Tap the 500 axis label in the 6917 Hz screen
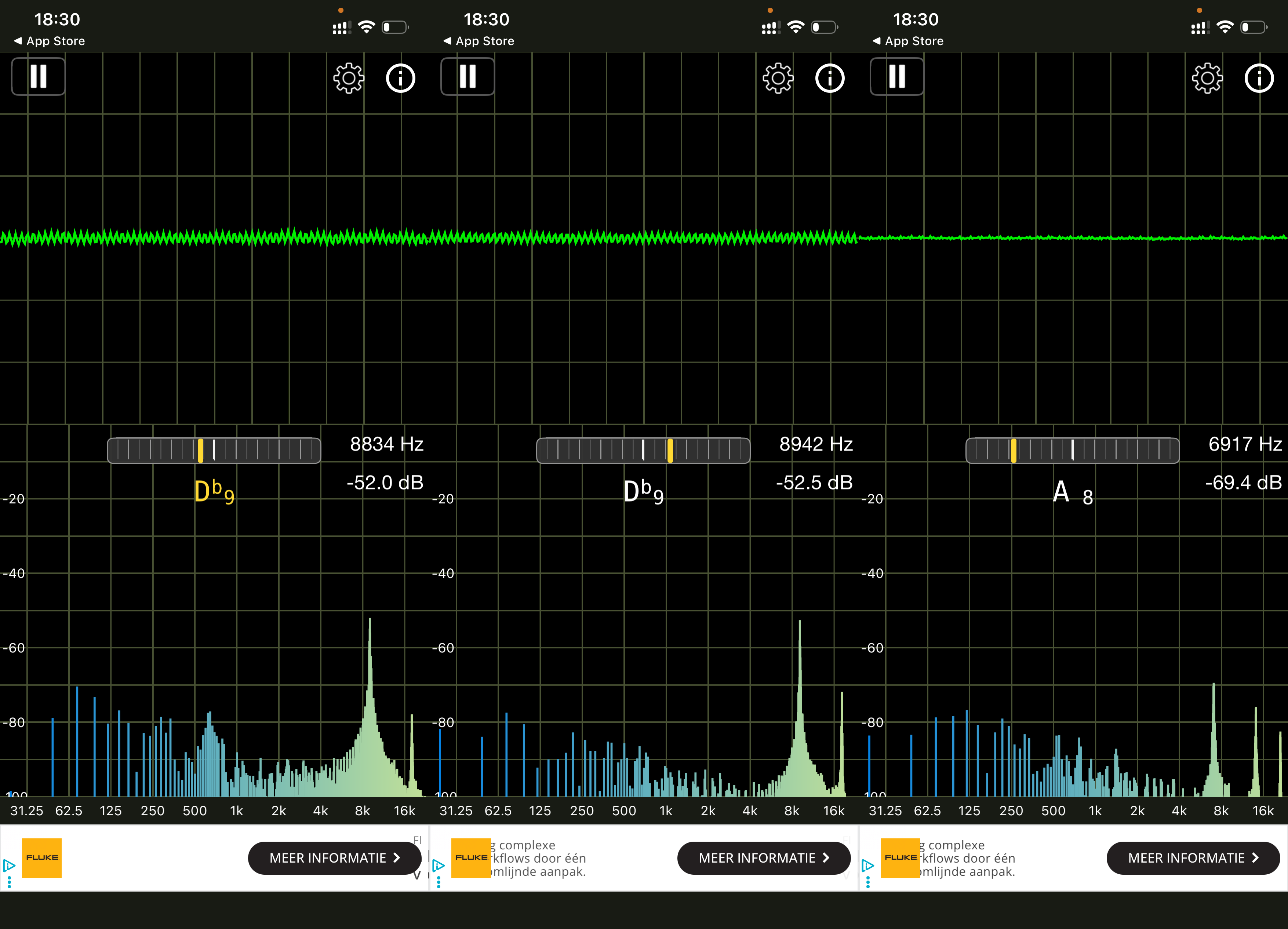The height and width of the screenshot is (929, 1288). pos(1054,811)
